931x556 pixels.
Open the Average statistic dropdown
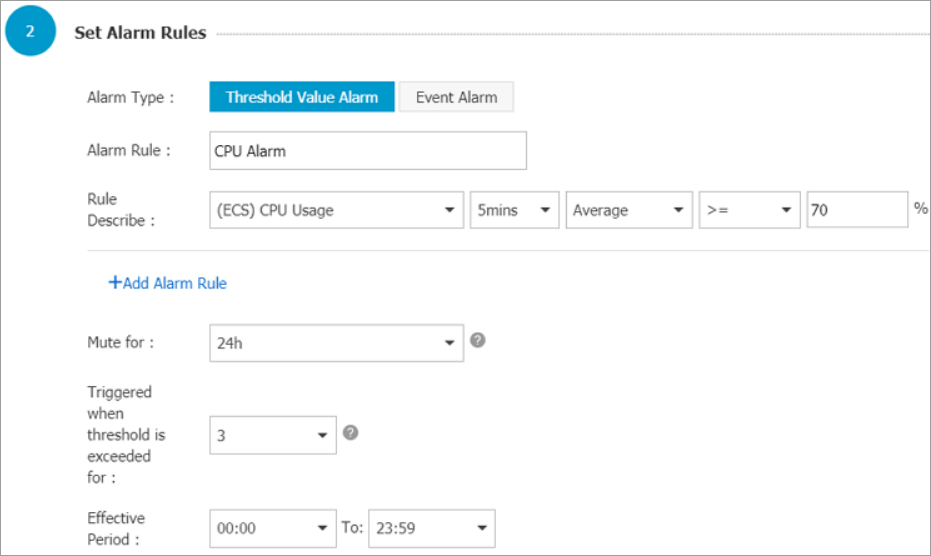tap(629, 210)
